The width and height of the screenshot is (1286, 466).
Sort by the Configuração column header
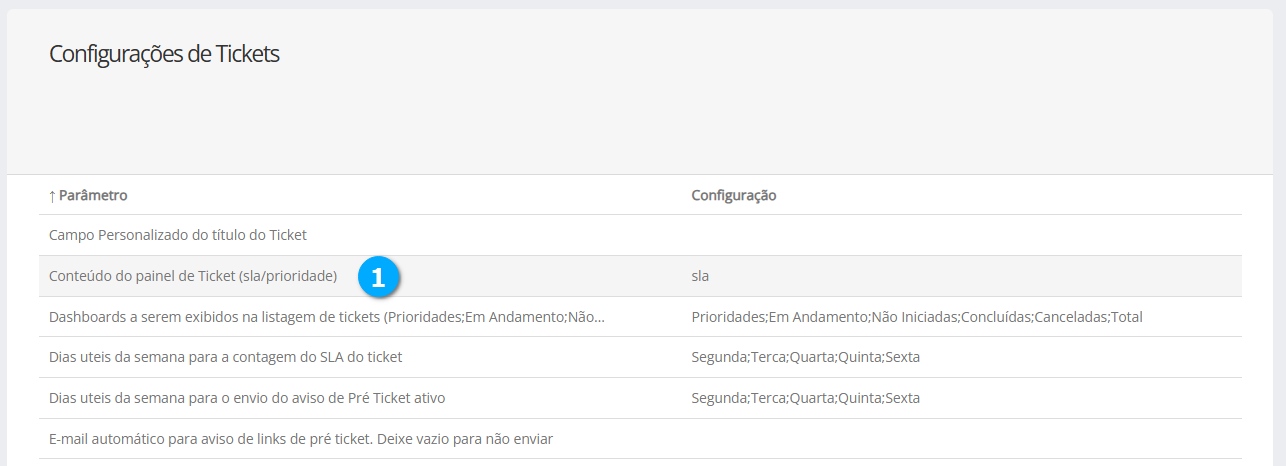pyautogui.click(x=733, y=195)
